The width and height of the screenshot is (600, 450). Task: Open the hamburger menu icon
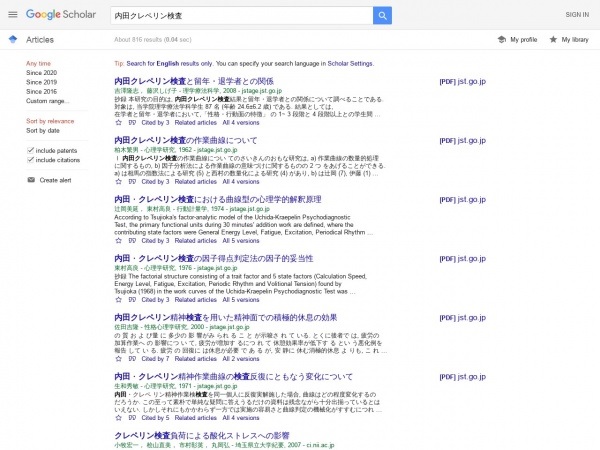[13, 15]
